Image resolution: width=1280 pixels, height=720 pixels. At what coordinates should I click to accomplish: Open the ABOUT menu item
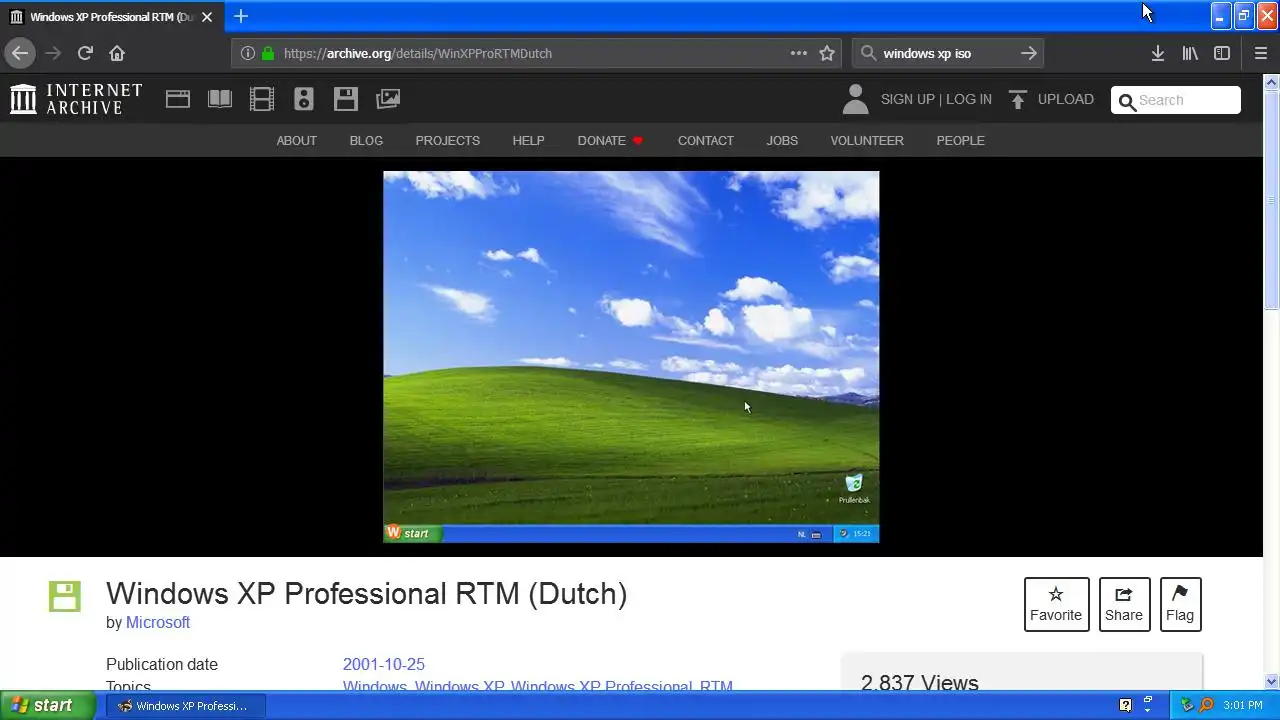coord(297,141)
